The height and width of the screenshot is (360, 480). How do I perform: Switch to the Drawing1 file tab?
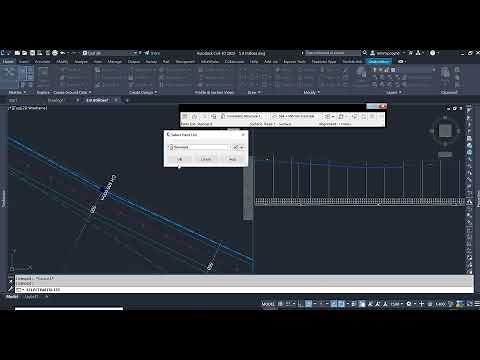tap(55, 100)
